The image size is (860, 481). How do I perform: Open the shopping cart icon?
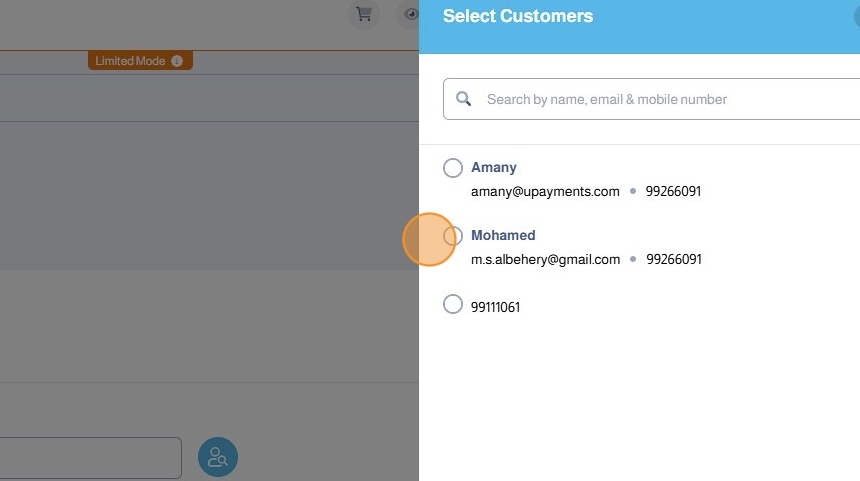point(364,14)
